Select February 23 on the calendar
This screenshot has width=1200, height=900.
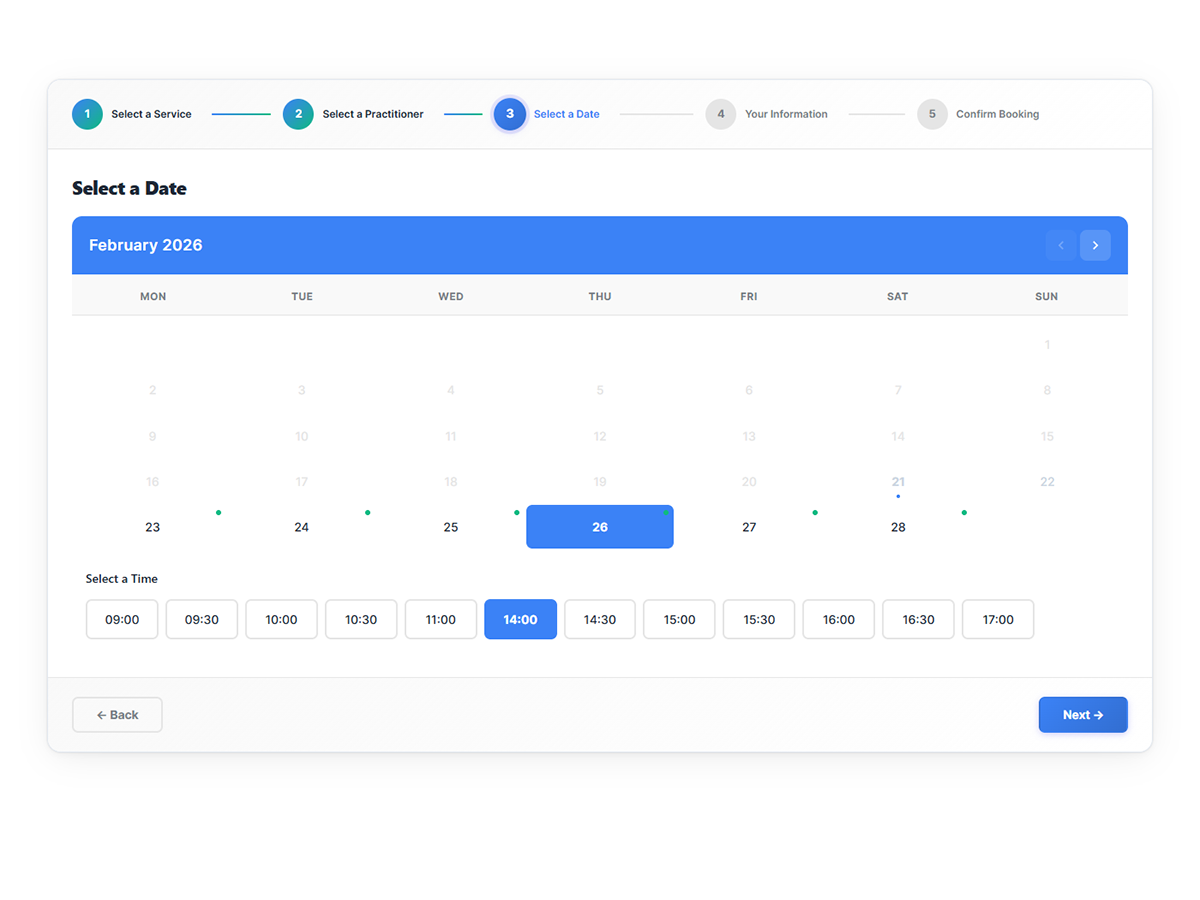(x=153, y=527)
